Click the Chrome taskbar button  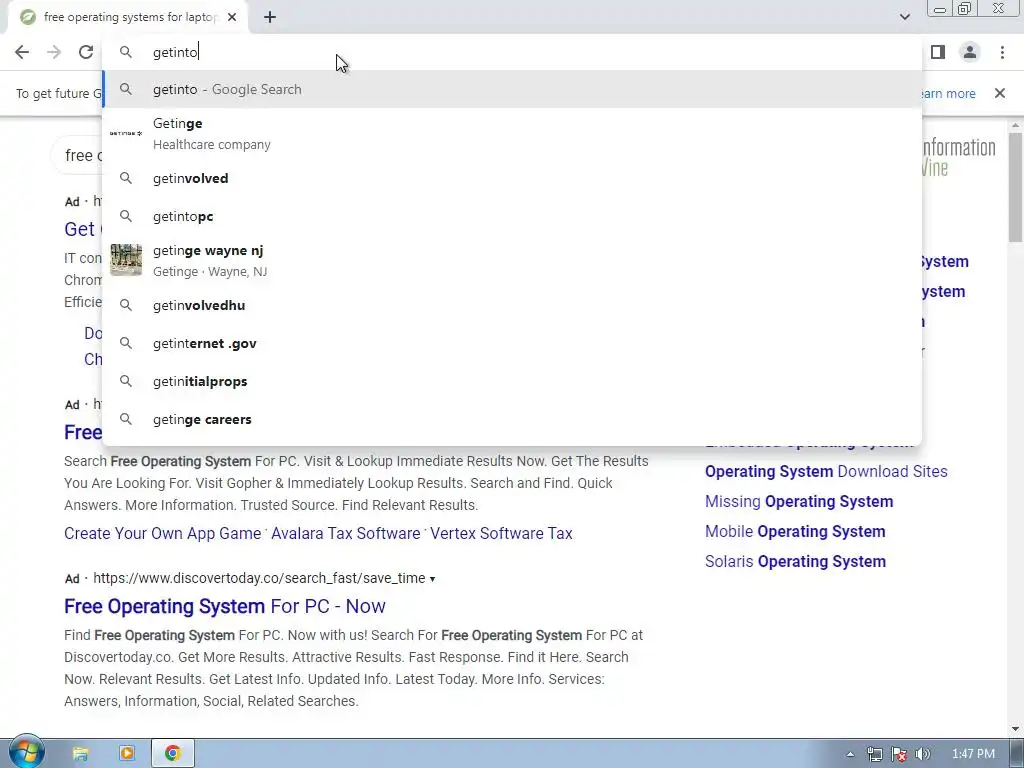(172, 754)
